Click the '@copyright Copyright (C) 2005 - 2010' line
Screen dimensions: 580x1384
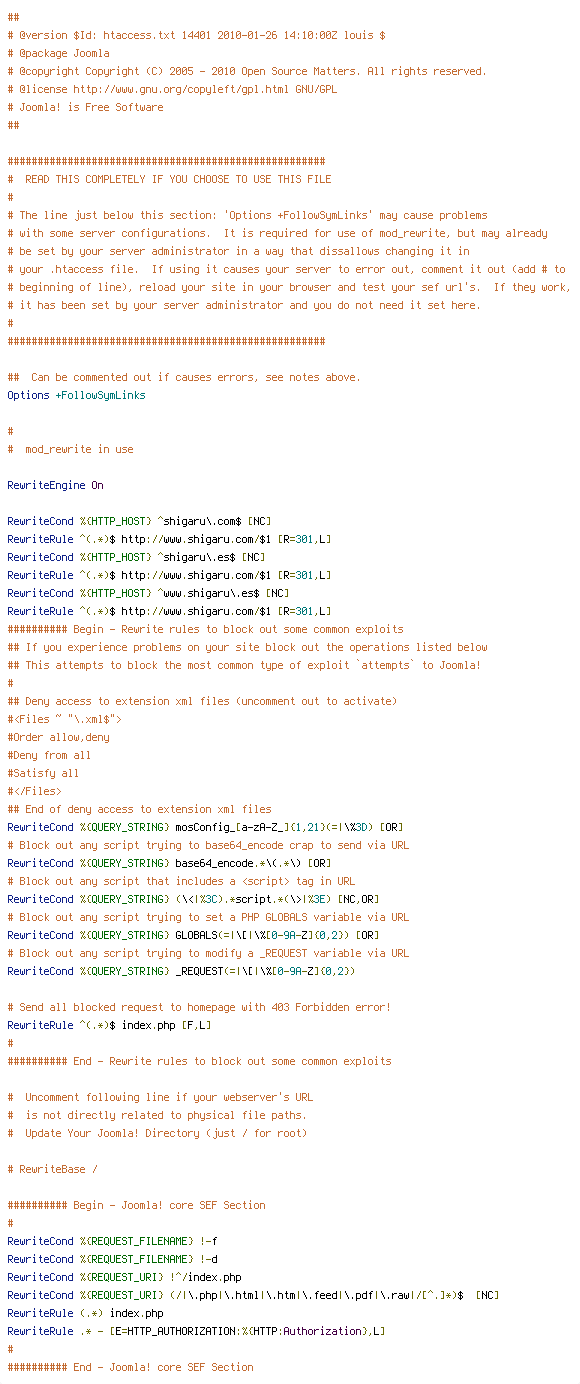coord(246,71)
